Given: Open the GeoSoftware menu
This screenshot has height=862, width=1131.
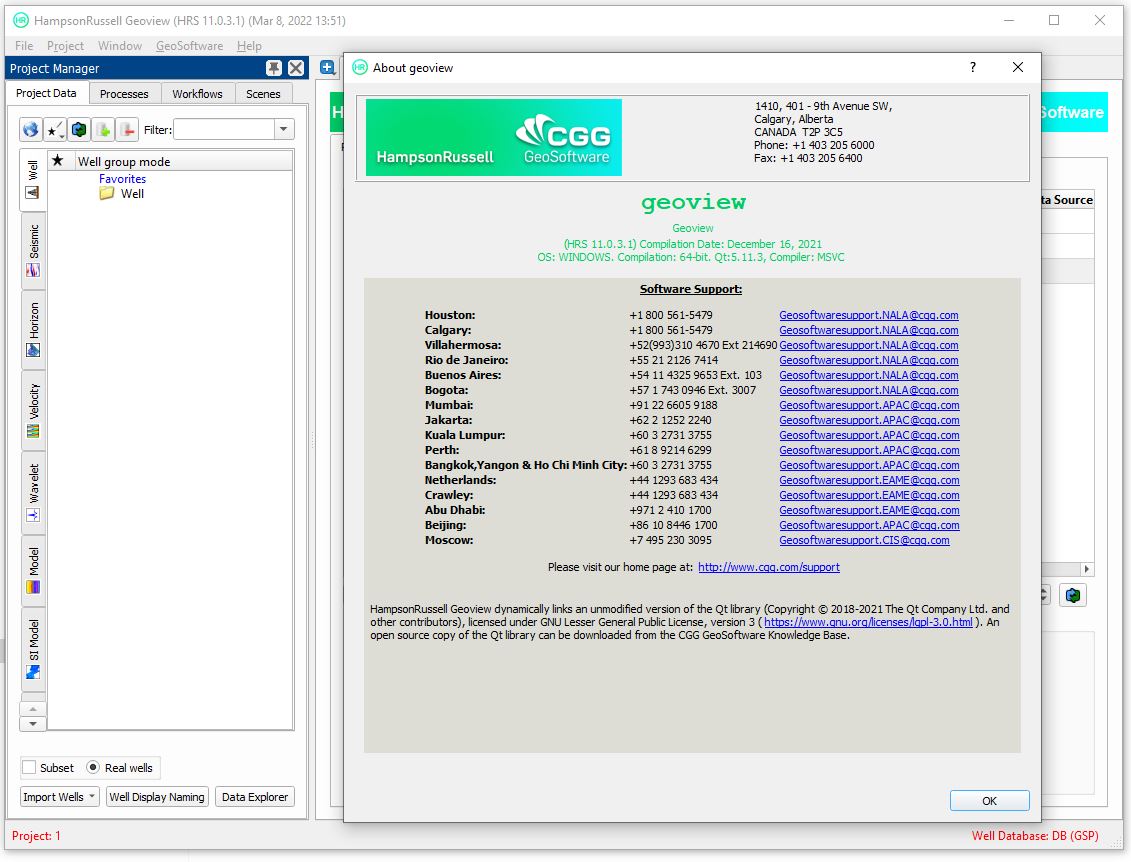Looking at the screenshot, I should pyautogui.click(x=189, y=46).
